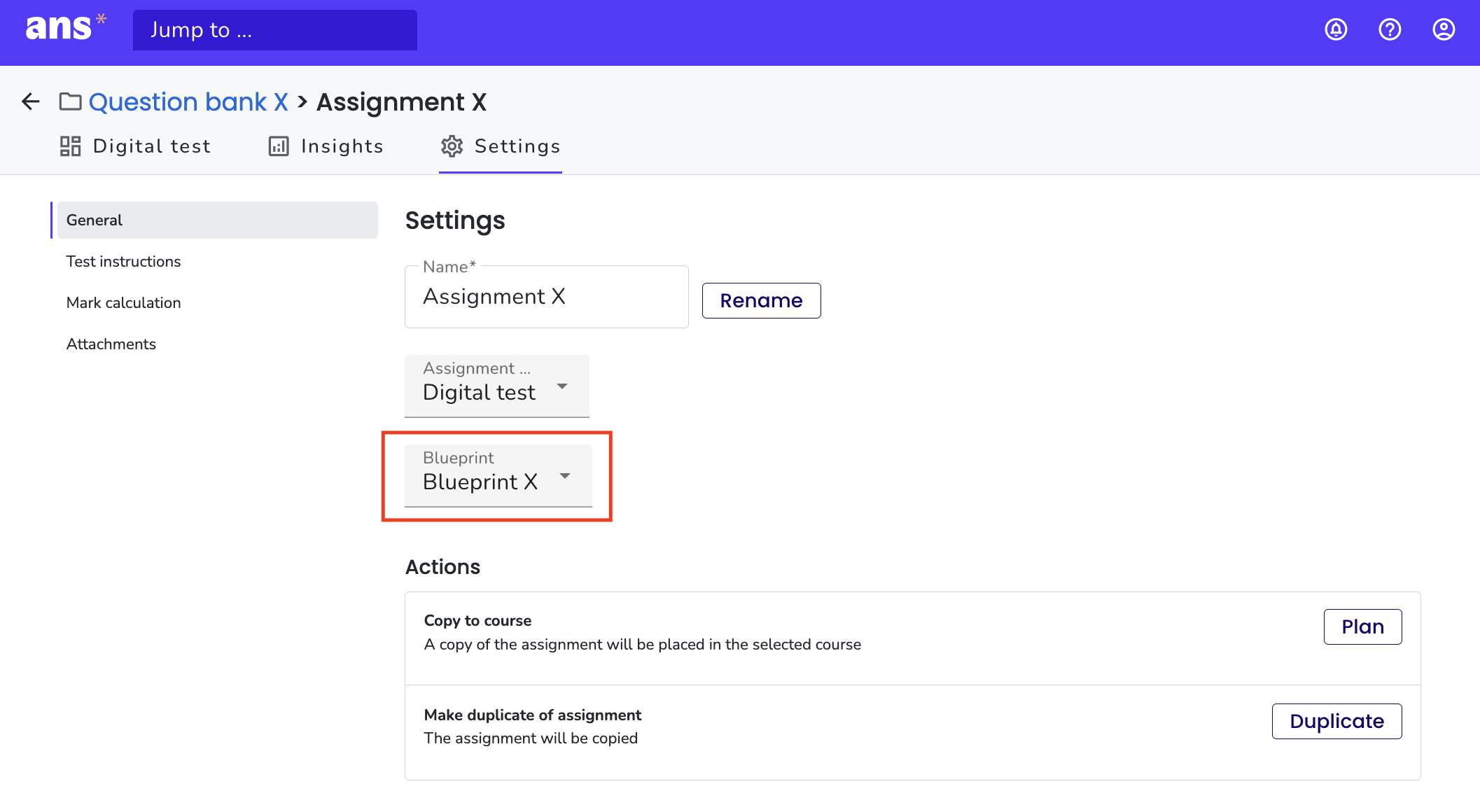Screen dimensions: 1480x812
Task: Select General in the settings sidebar
Action: (x=217, y=220)
